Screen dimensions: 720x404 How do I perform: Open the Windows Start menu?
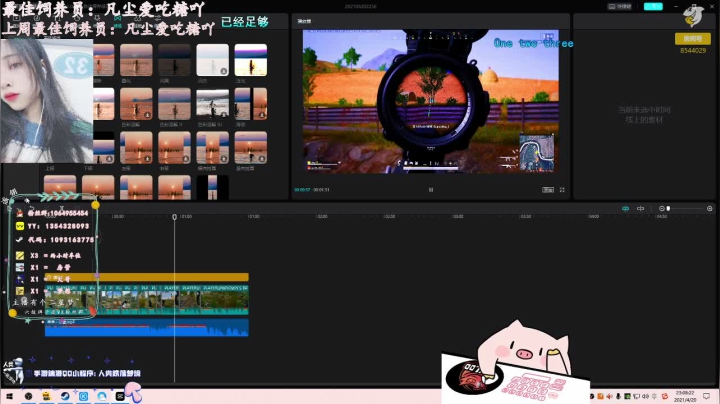click(10, 396)
